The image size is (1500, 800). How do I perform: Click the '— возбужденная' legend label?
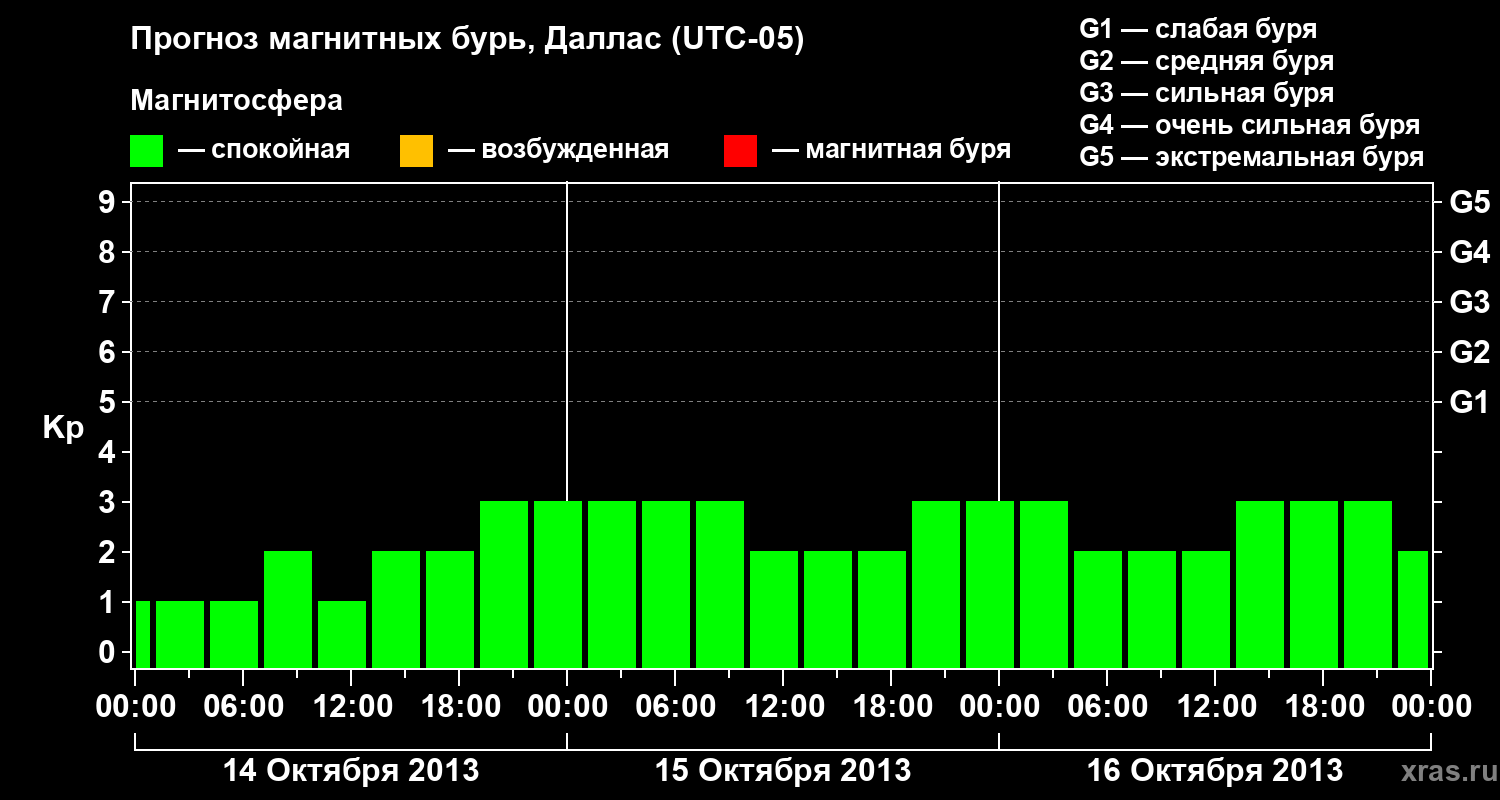tap(559, 150)
